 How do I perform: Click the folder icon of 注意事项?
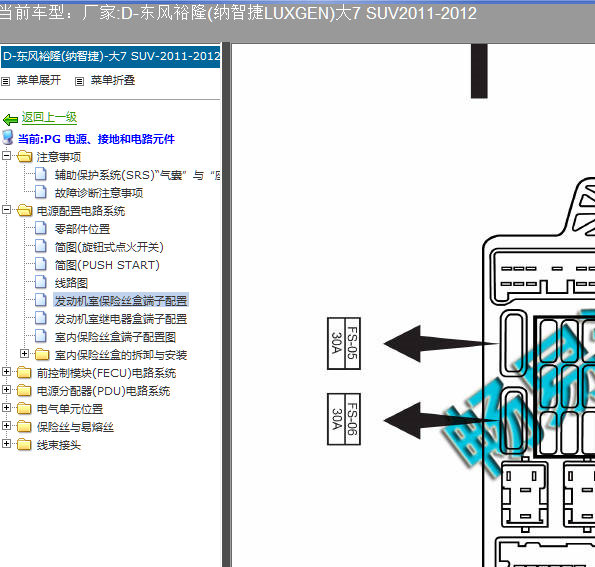point(25,156)
